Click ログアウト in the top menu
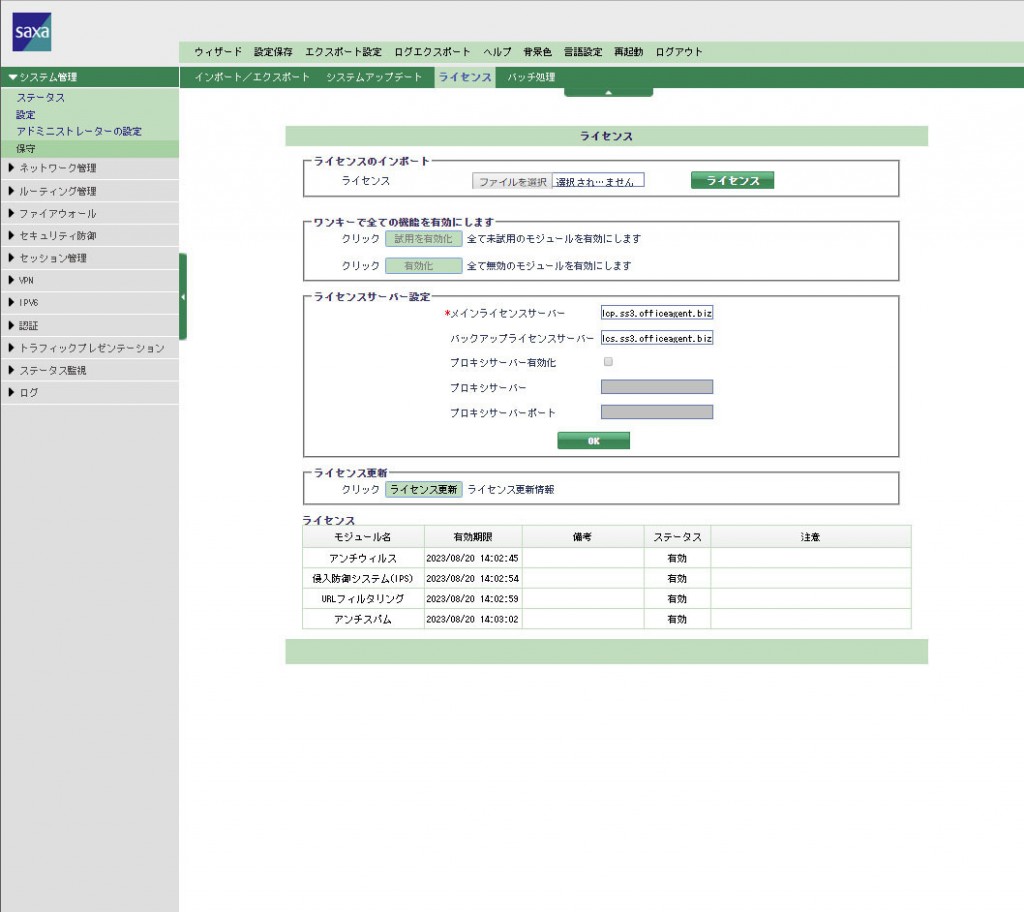Viewport: 1024px width, 912px height. [679, 52]
